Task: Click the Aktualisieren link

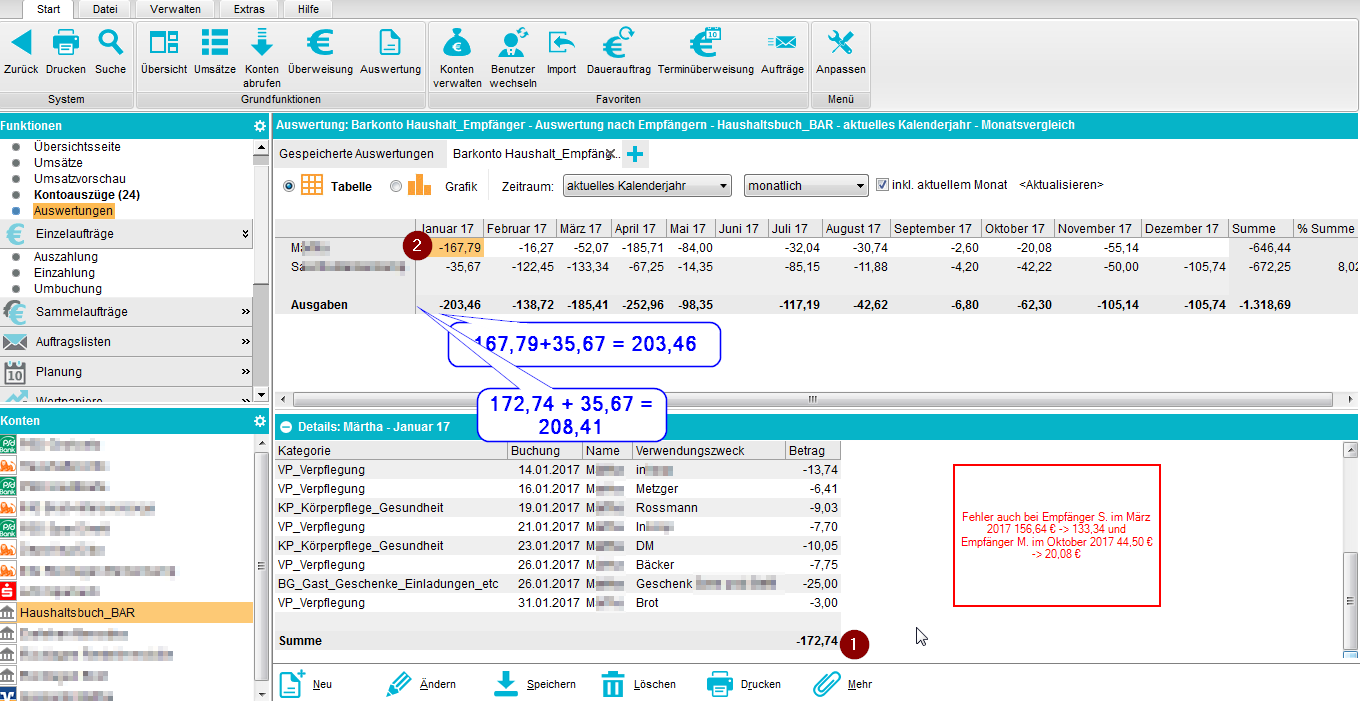Action: (x=1061, y=185)
